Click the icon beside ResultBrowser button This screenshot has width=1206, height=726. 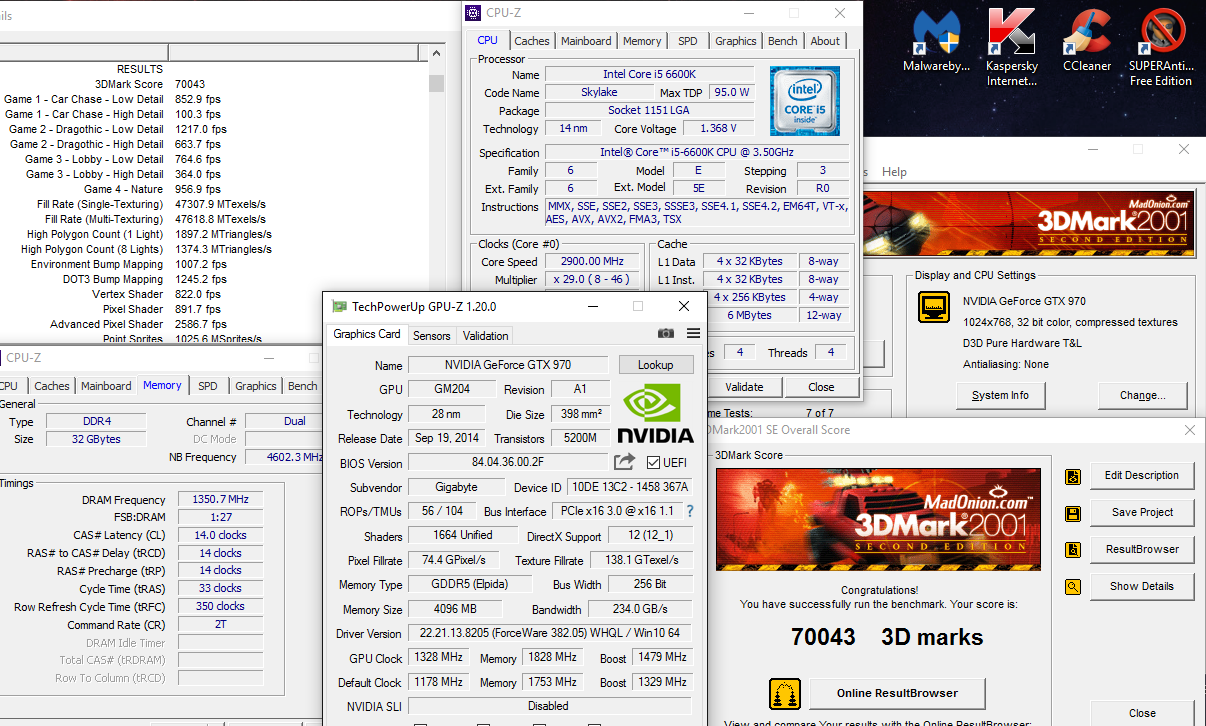1072,550
